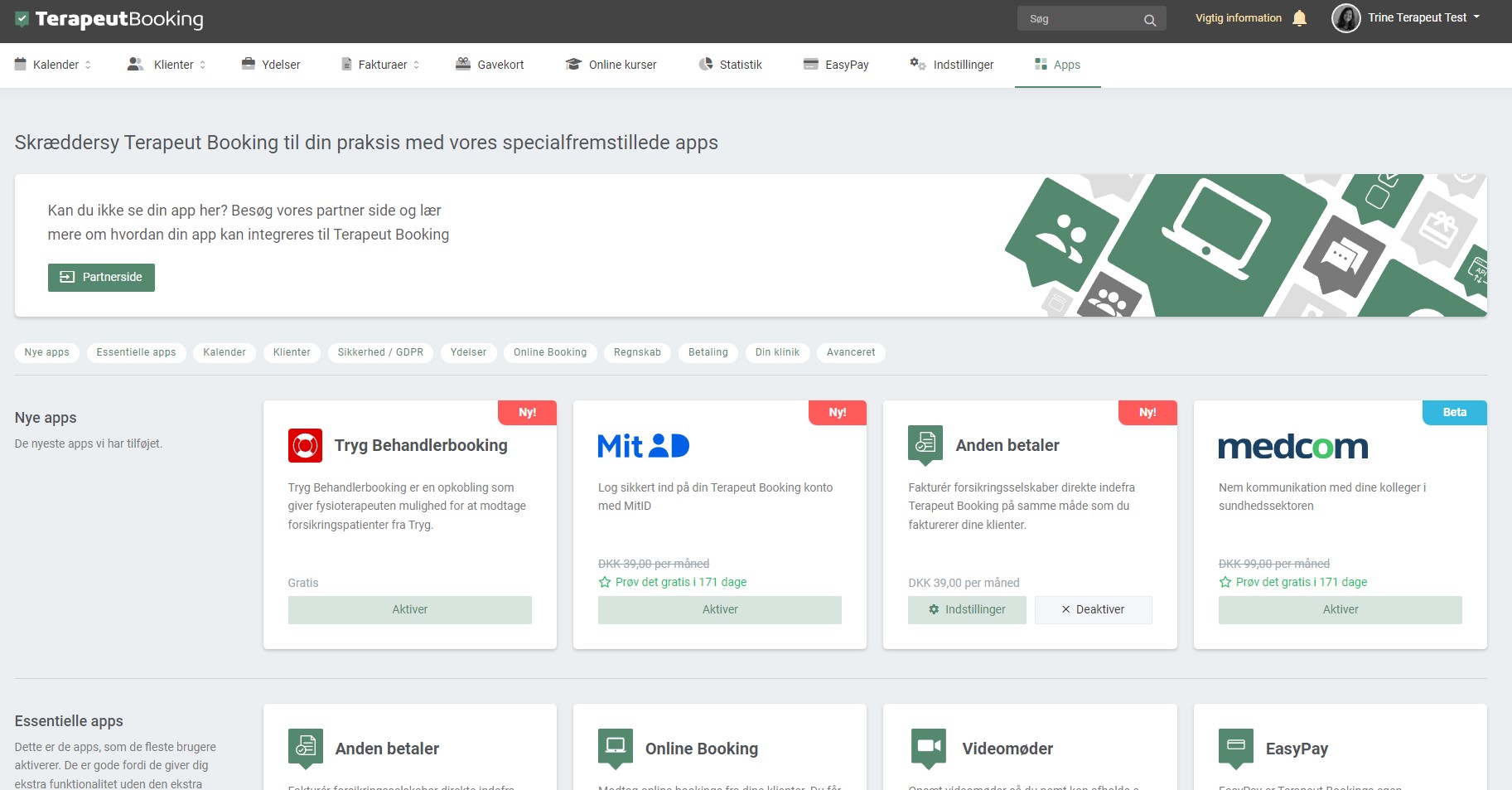Click the partner banner illustration
This screenshot has height=790, width=1512.
[1245, 245]
